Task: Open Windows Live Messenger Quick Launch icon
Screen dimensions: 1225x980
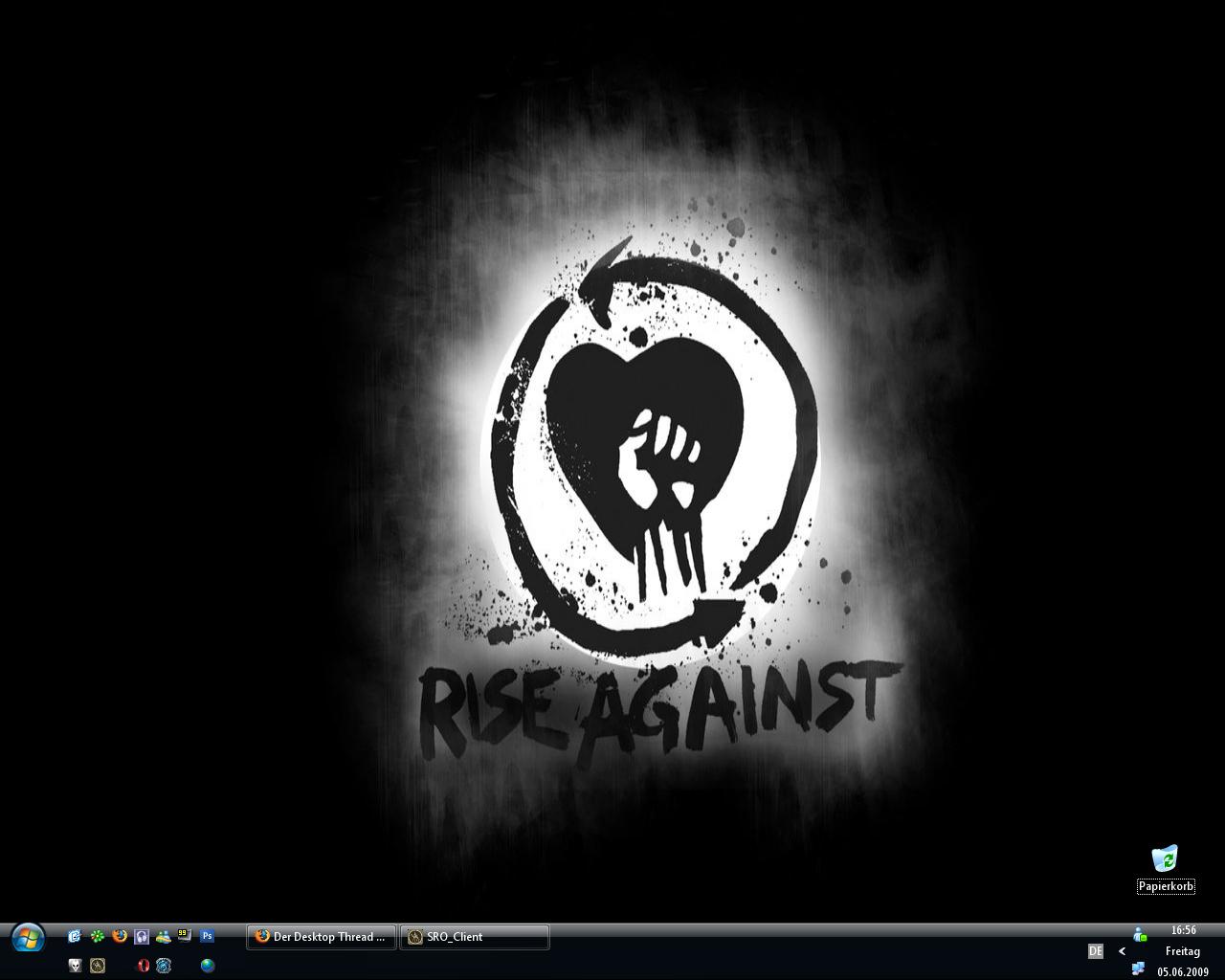Action: point(164,936)
